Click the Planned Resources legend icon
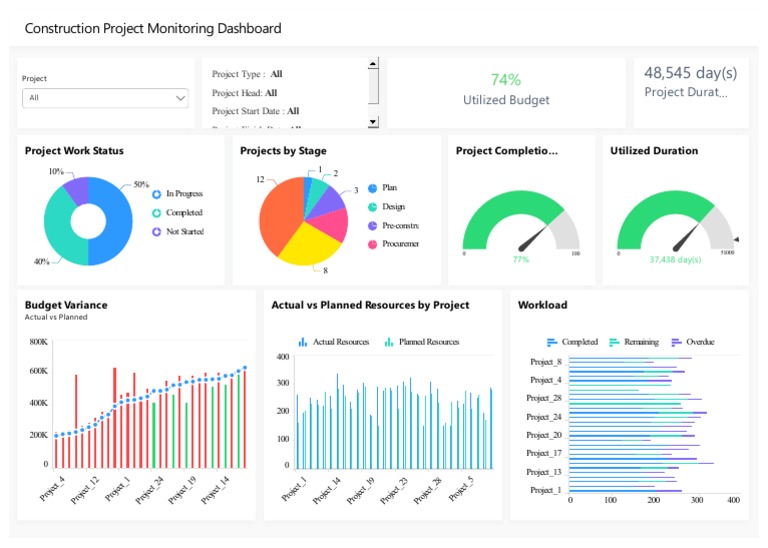 [389, 342]
